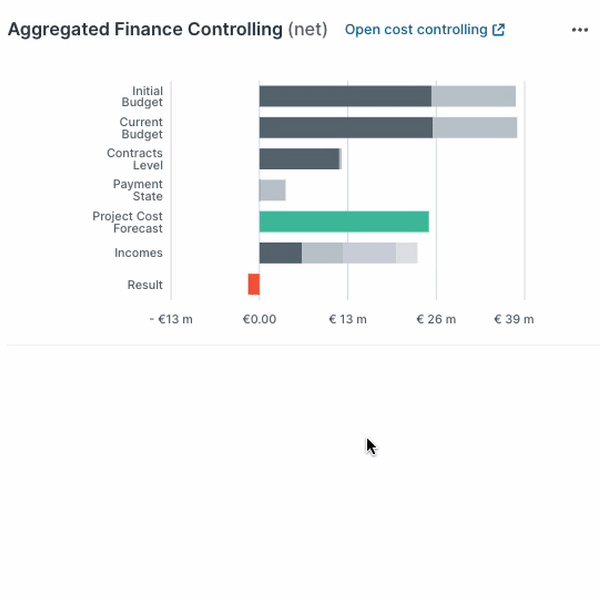Select the red Result bar

(x=254, y=284)
